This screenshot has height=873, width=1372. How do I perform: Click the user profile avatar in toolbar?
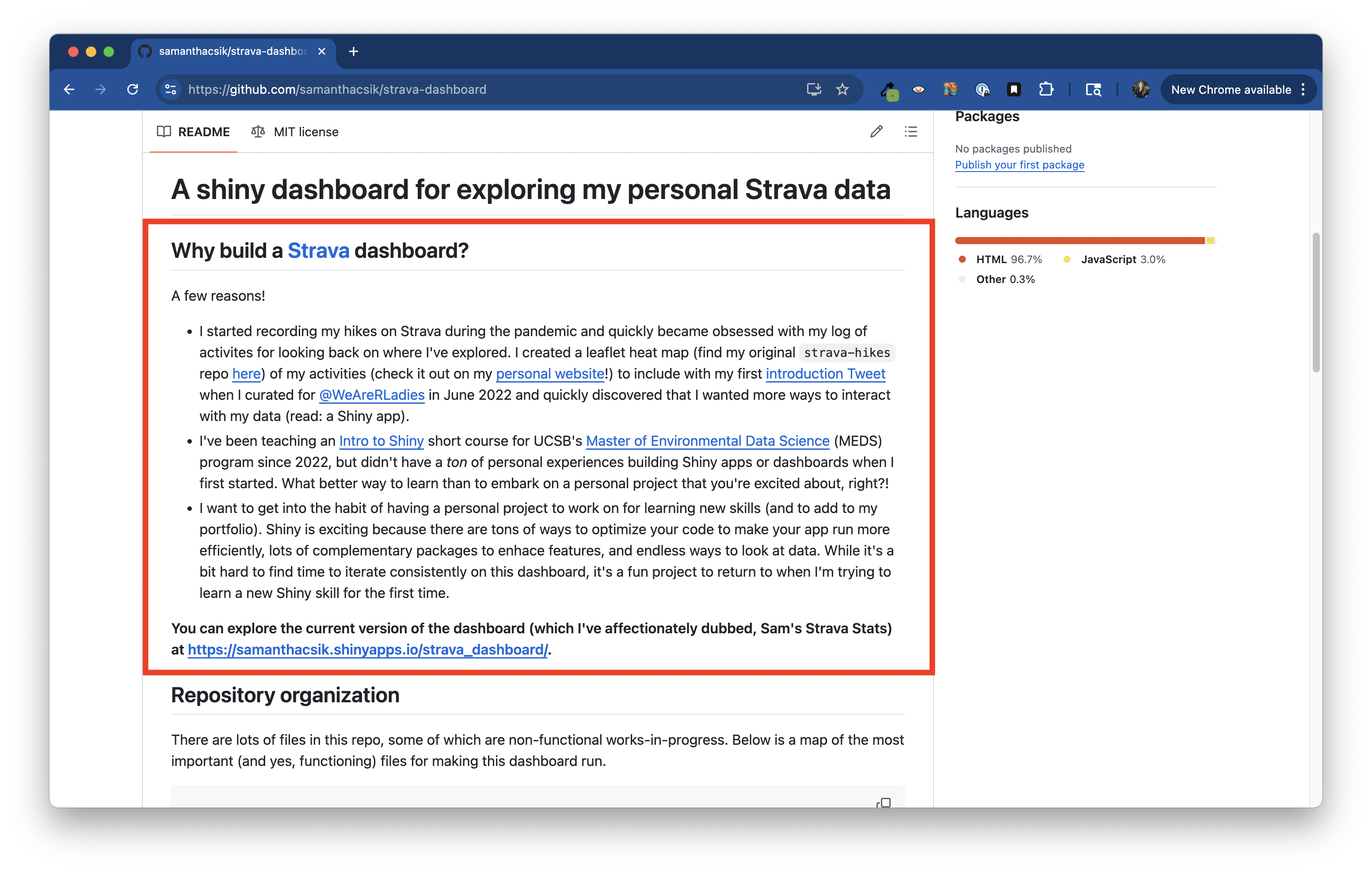1140,89
